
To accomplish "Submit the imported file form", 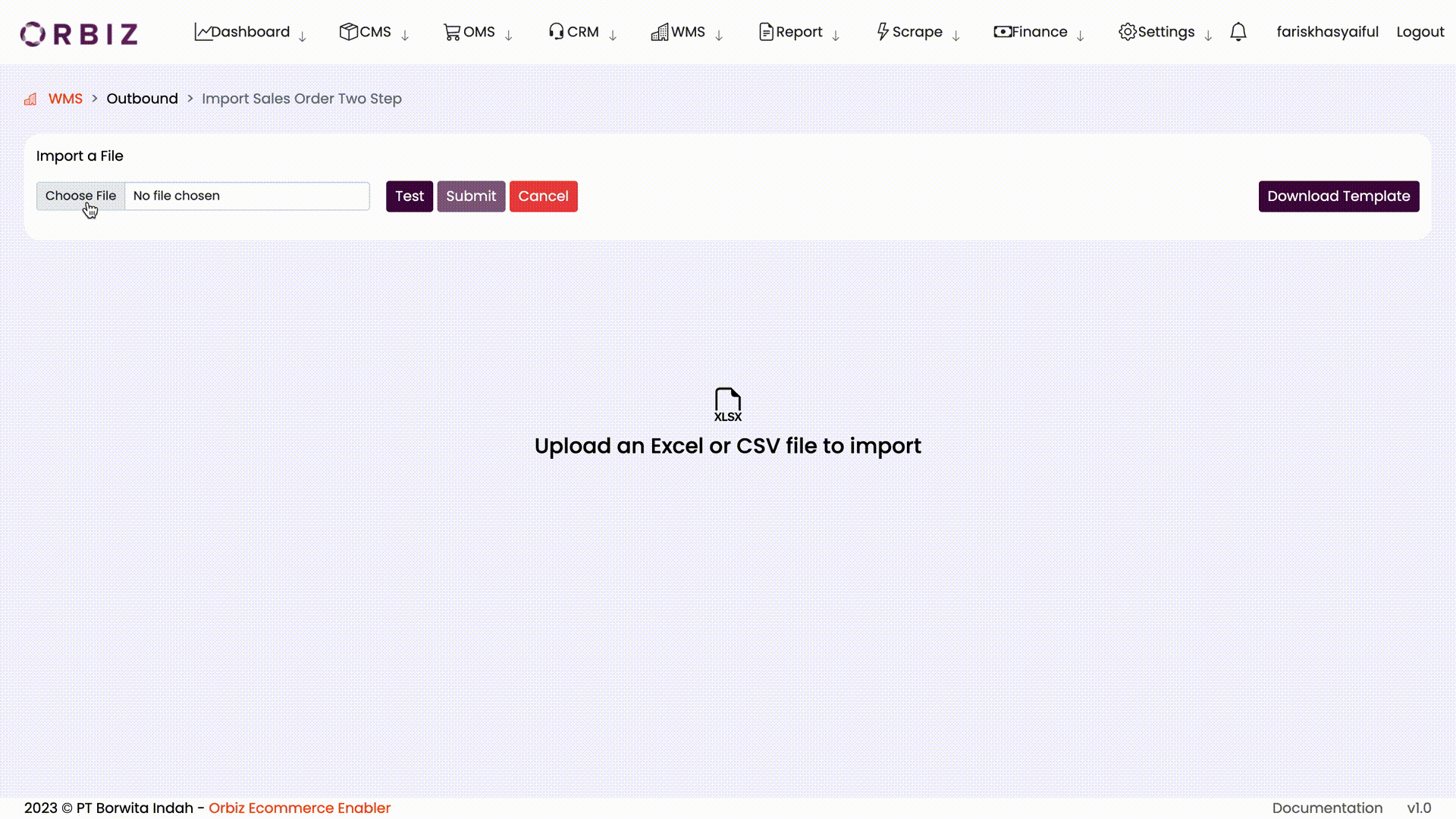I will coord(471,196).
